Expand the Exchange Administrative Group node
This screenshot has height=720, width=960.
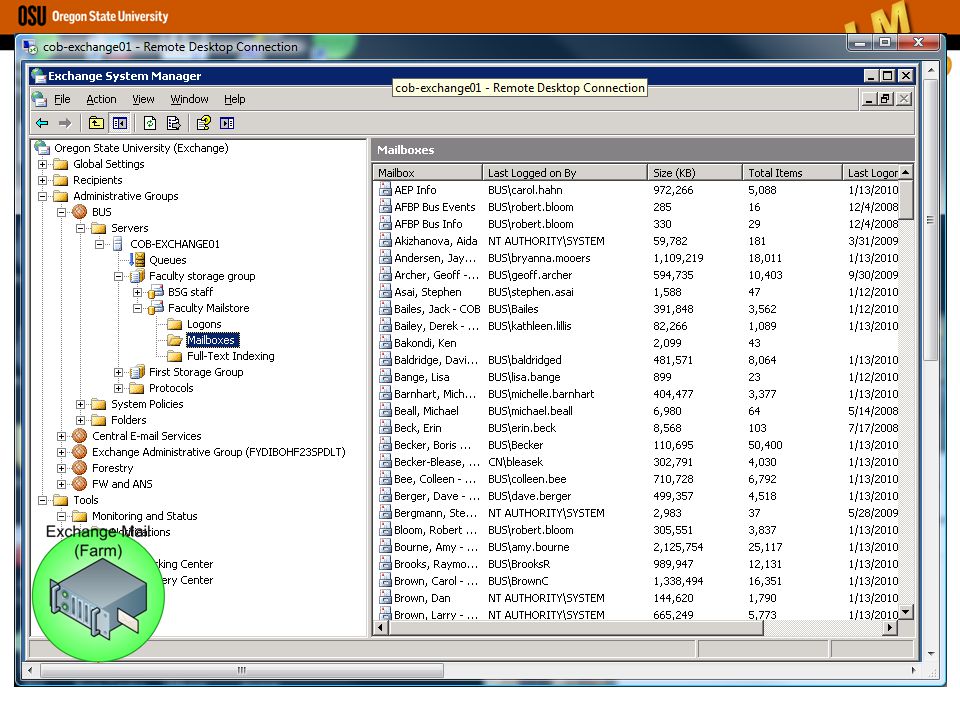(x=61, y=452)
